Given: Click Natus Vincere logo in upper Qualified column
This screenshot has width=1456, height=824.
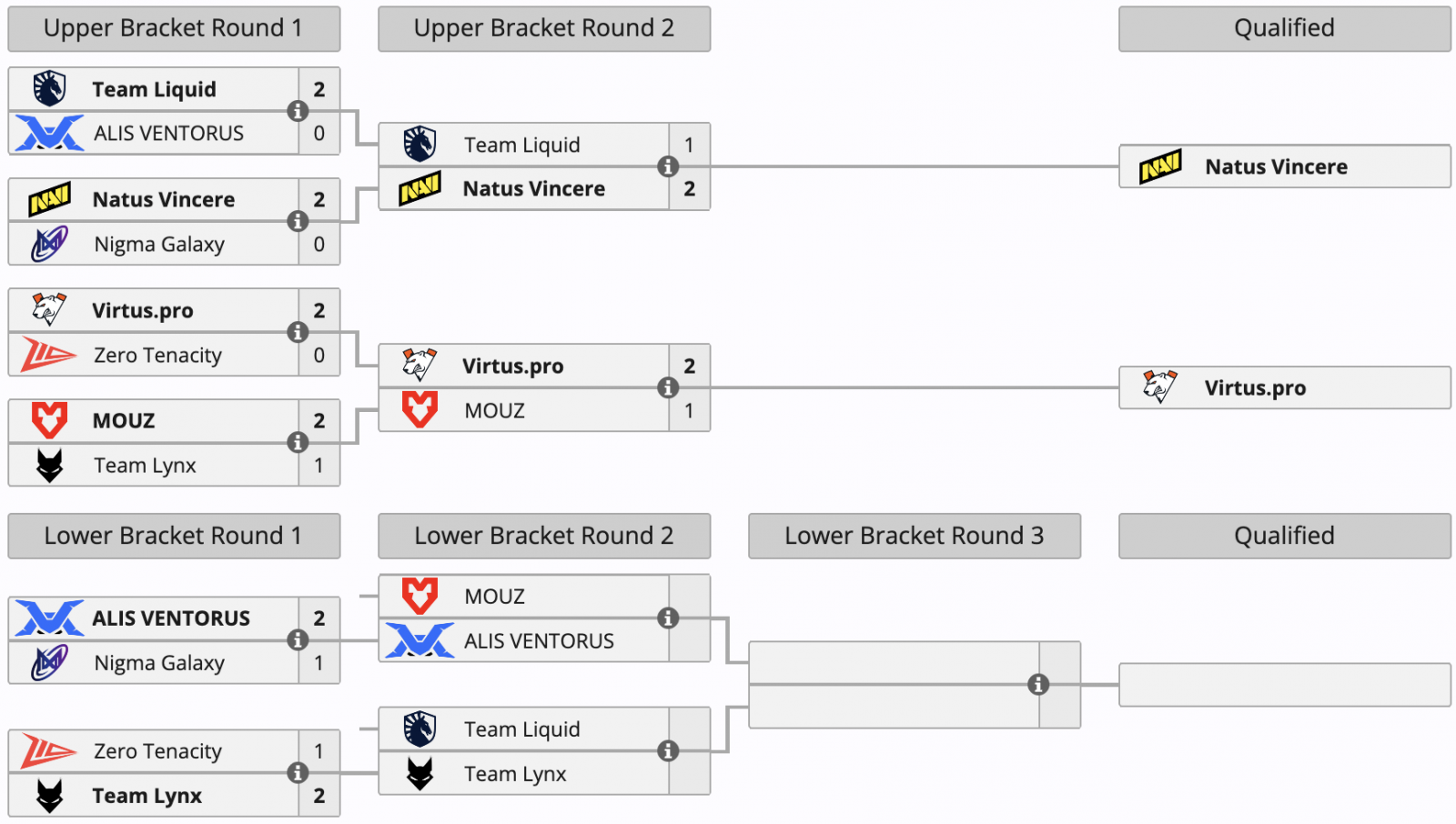Looking at the screenshot, I should (1160, 166).
